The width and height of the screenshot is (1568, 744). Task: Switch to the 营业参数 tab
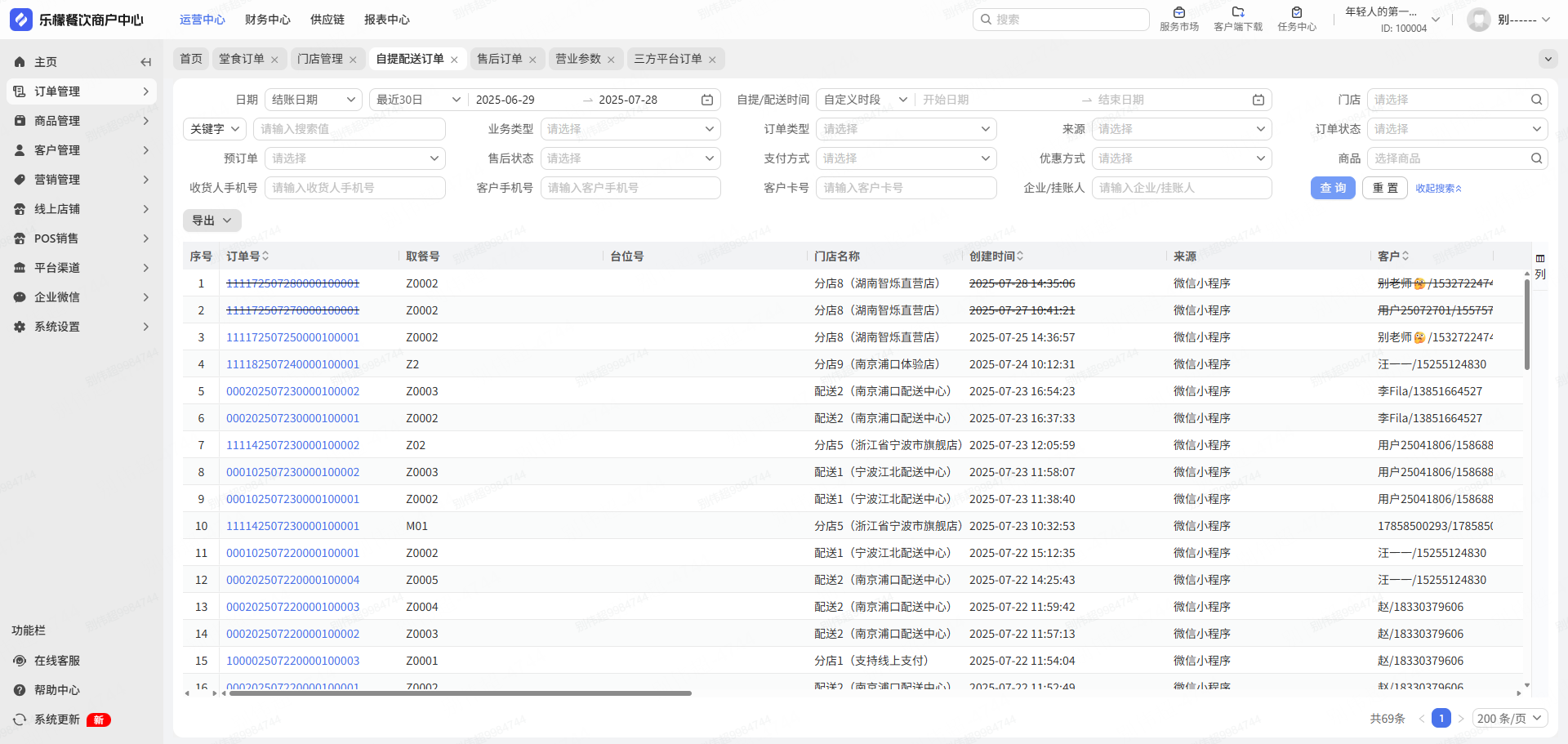(578, 59)
